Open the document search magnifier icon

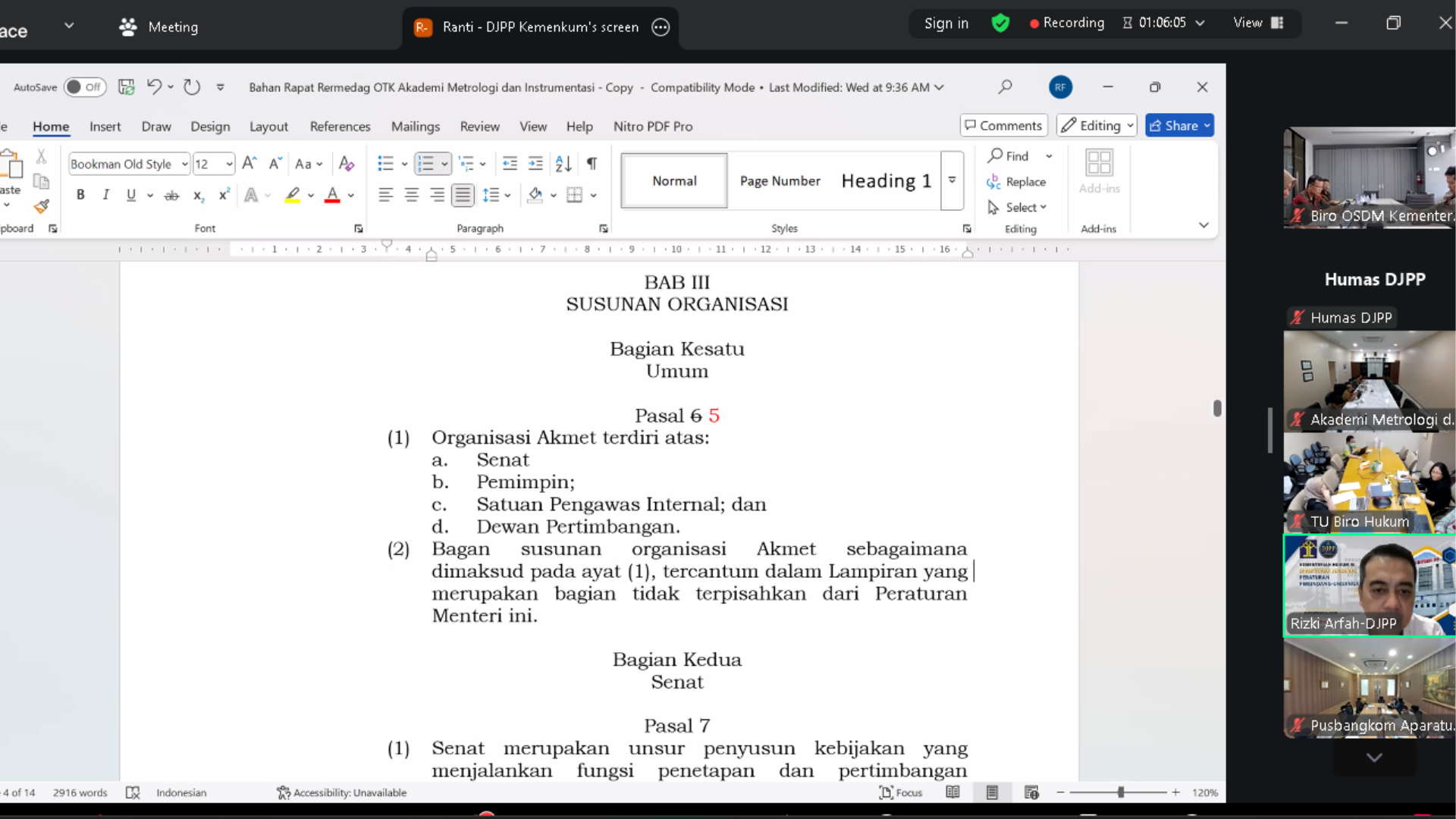click(1006, 87)
